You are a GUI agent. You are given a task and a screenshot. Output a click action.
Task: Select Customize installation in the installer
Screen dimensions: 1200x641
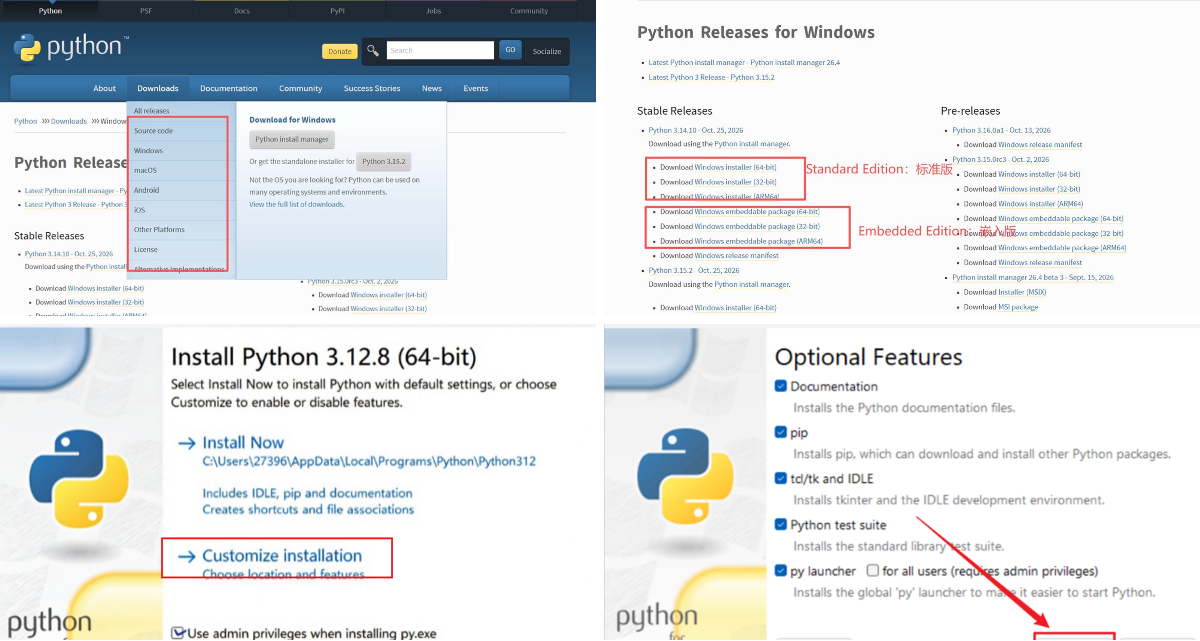(282, 555)
